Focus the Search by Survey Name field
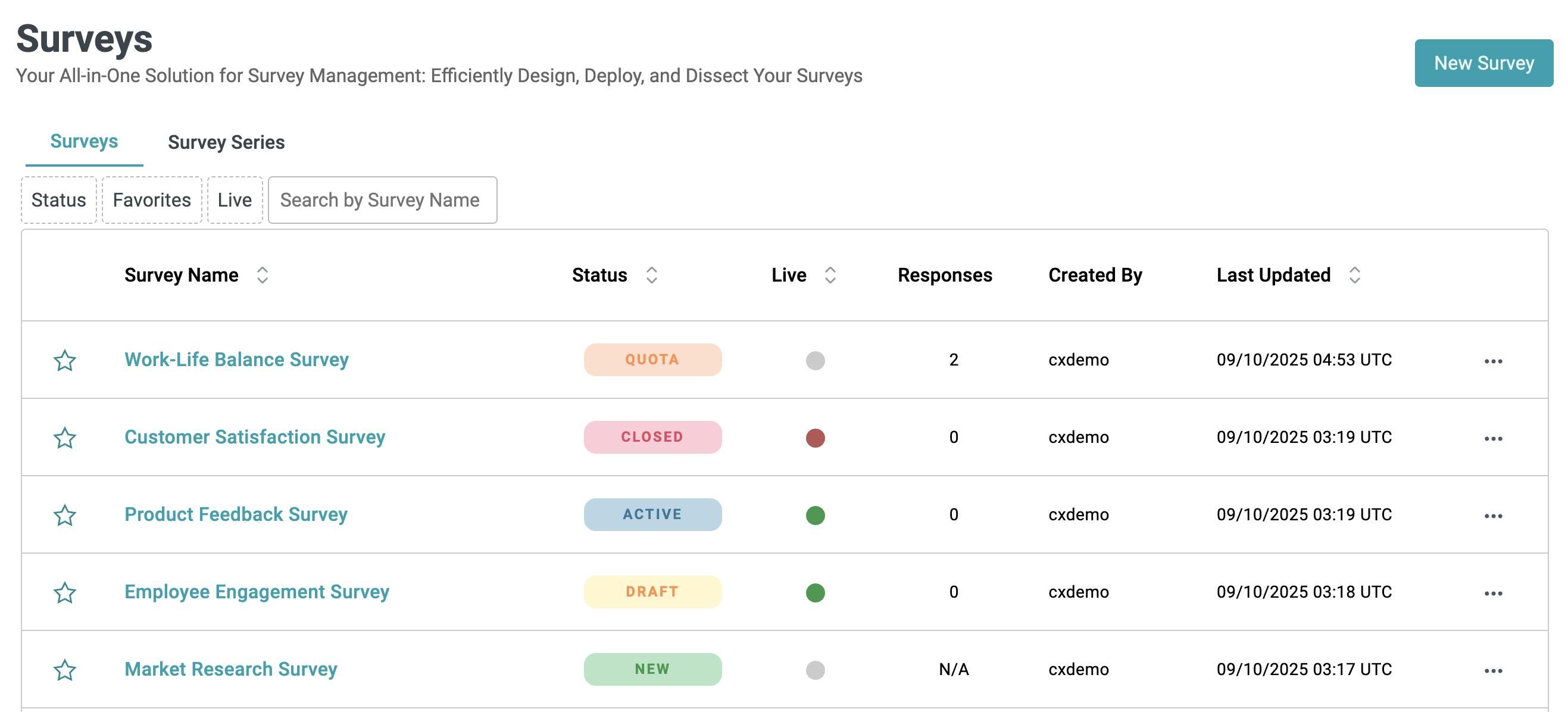This screenshot has width=1568, height=712. (x=382, y=199)
